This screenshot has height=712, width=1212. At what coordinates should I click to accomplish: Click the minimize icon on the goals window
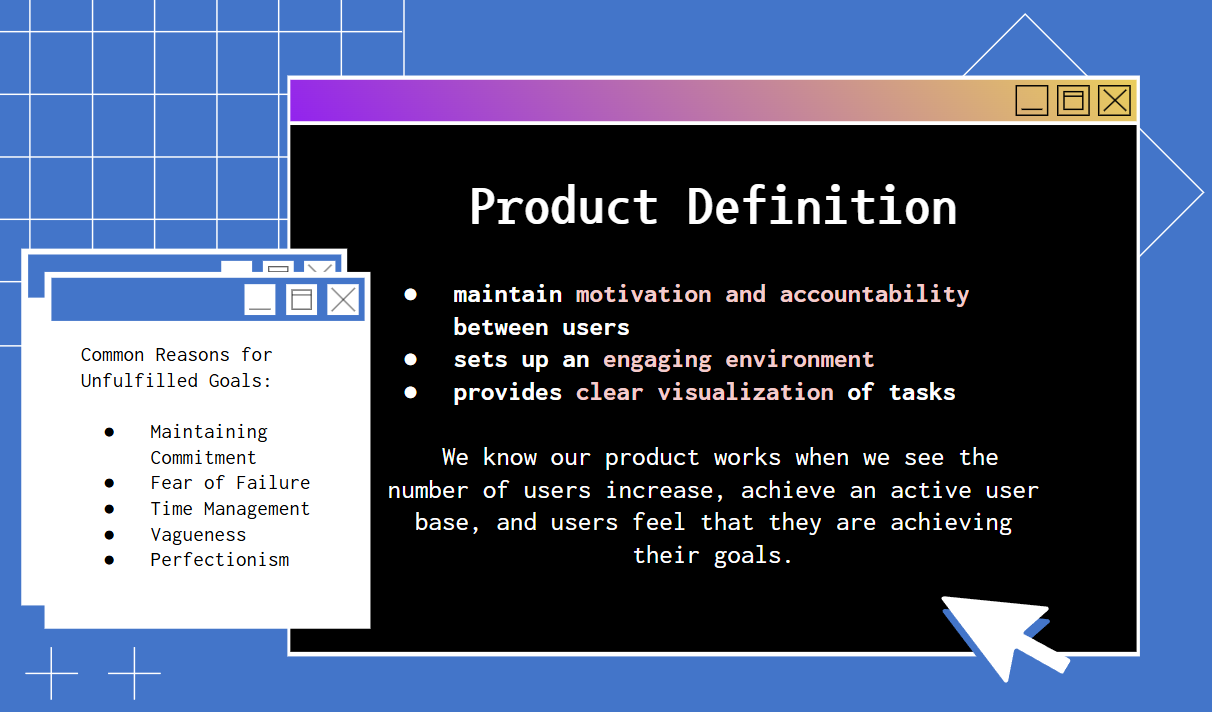[x=260, y=299]
